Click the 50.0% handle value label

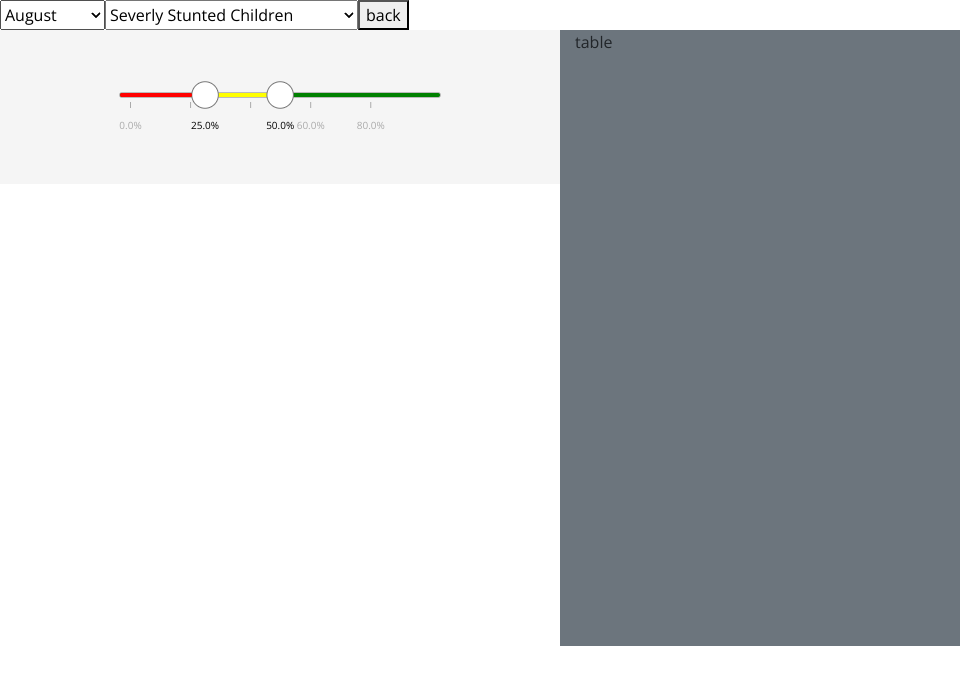279,126
